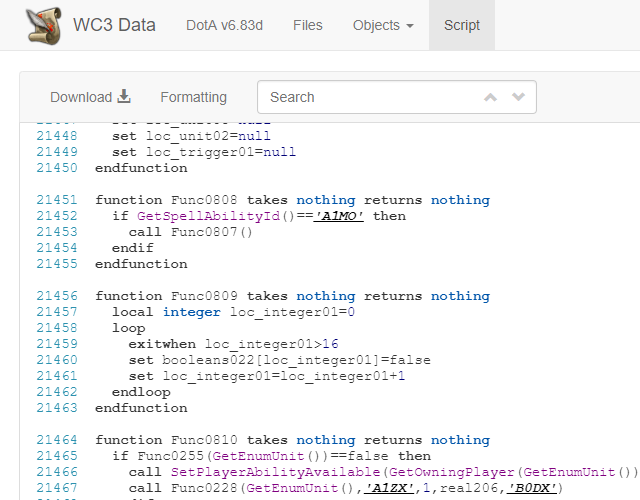Click 'set booleans022[loc_integer01]=false' line
Viewport: 640px width, 500px height.
(x=280, y=360)
